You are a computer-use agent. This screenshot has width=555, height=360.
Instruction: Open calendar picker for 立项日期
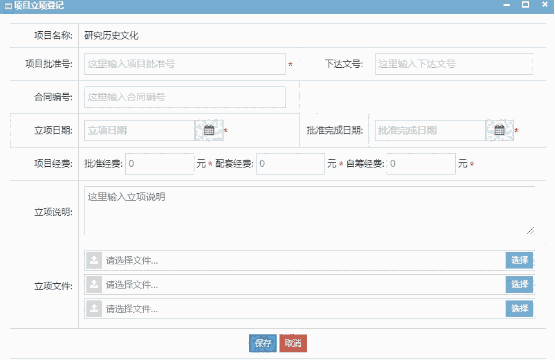209,130
